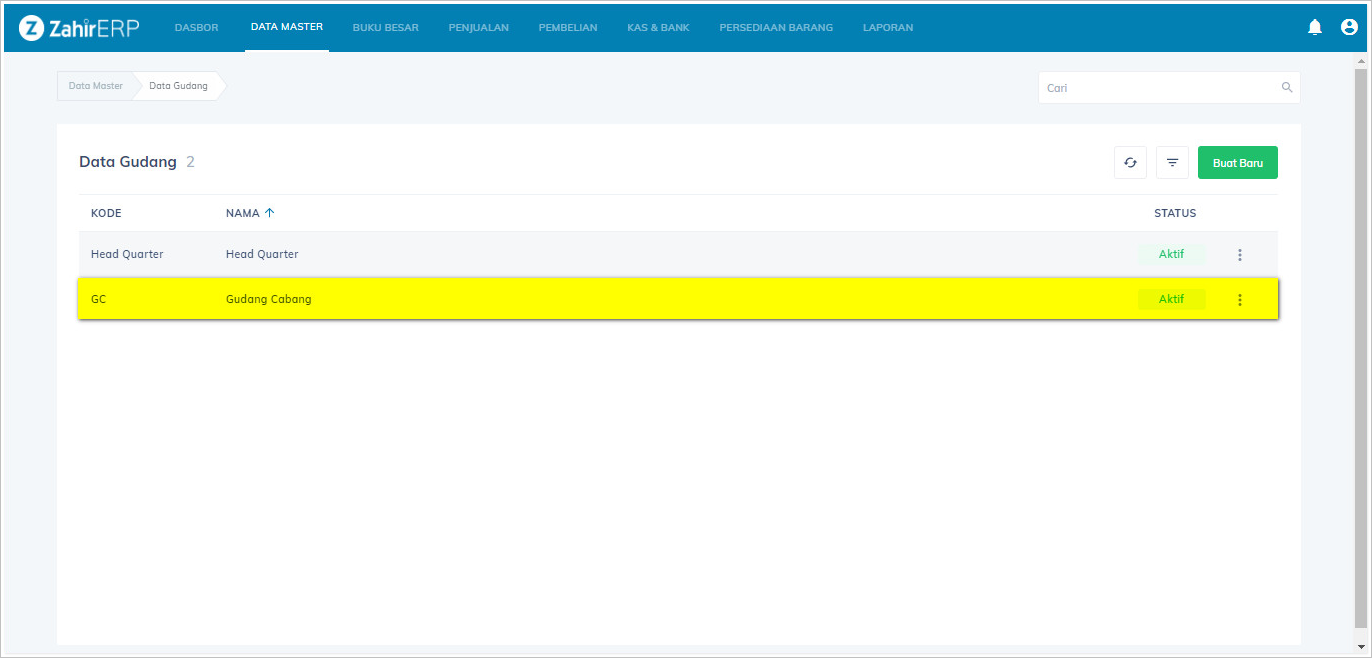This screenshot has height=658, width=1372.
Task: Click the search magnifier icon
Action: (x=1287, y=88)
